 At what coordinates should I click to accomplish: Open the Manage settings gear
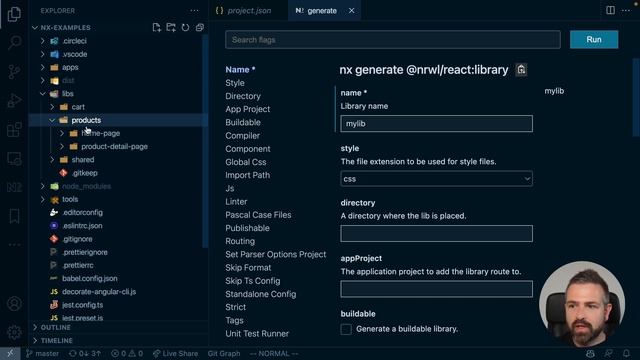point(14,332)
